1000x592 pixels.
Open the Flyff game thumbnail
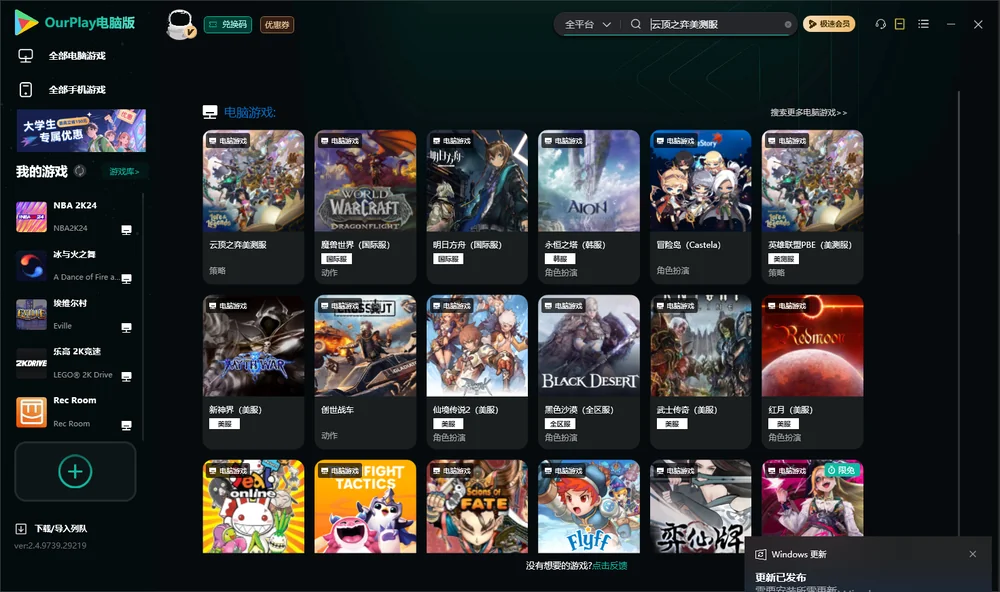589,507
